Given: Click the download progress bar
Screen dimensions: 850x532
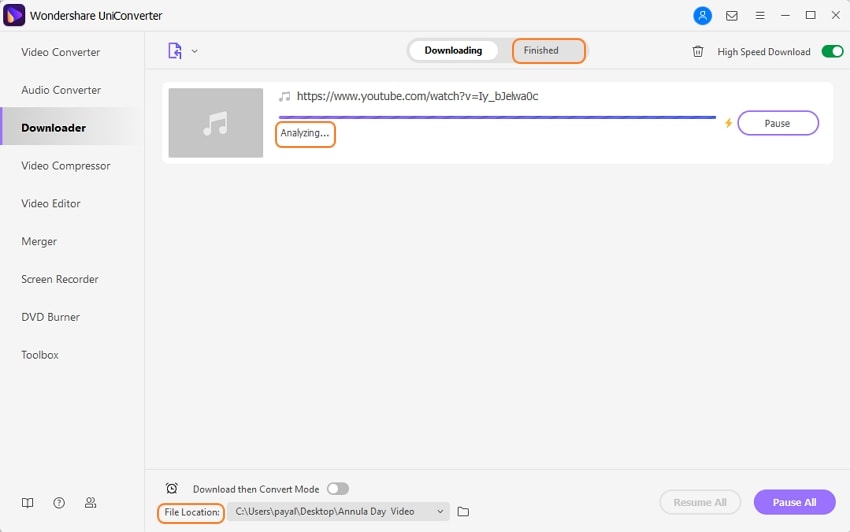Looking at the screenshot, I should pos(497,117).
